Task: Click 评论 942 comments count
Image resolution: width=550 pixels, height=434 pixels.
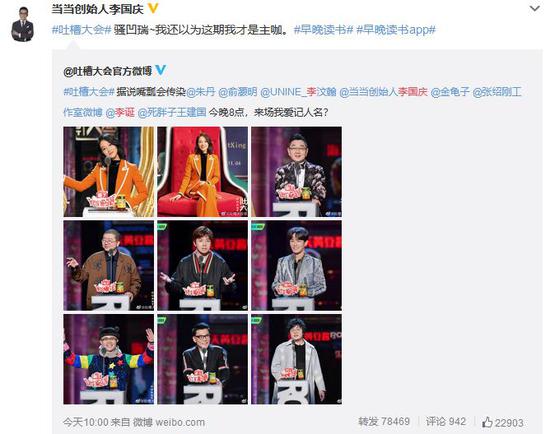Action: click(x=446, y=421)
